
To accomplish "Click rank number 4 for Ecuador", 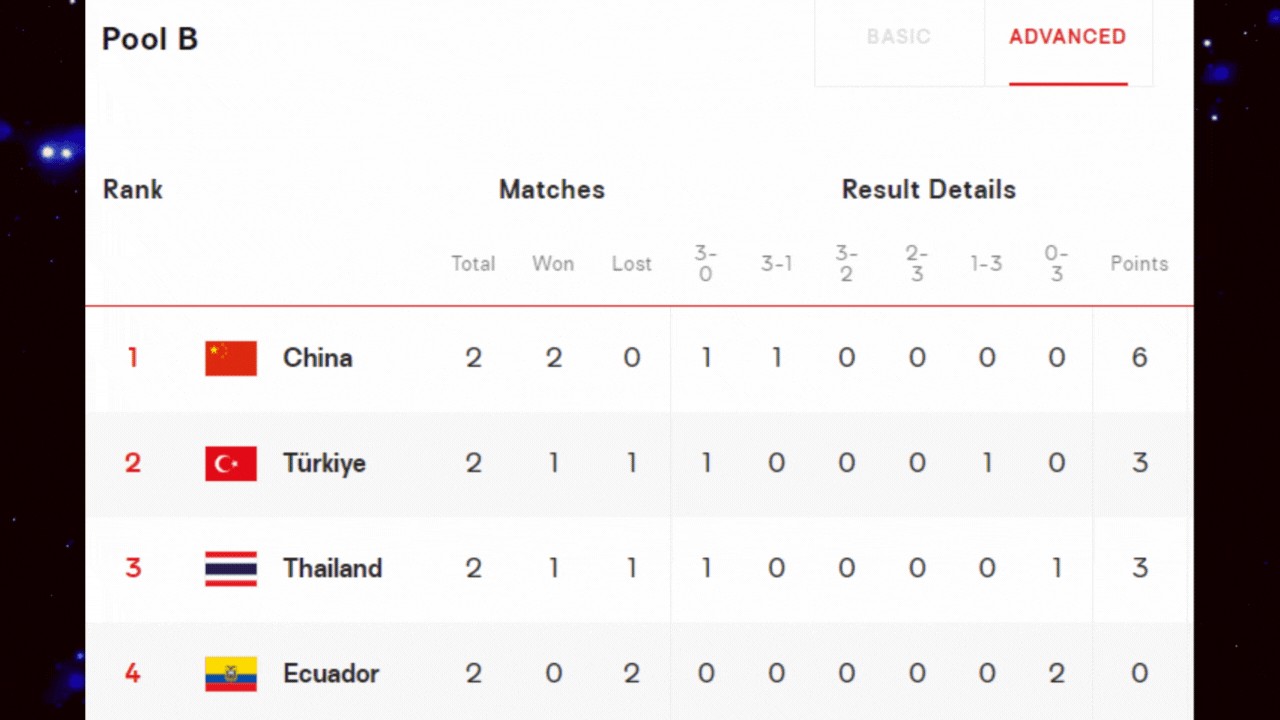I will click(x=132, y=673).
